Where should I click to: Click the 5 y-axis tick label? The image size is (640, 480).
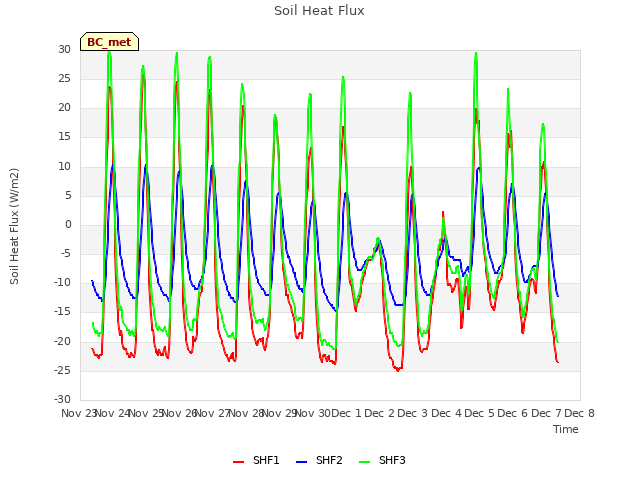[x=68, y=196]
